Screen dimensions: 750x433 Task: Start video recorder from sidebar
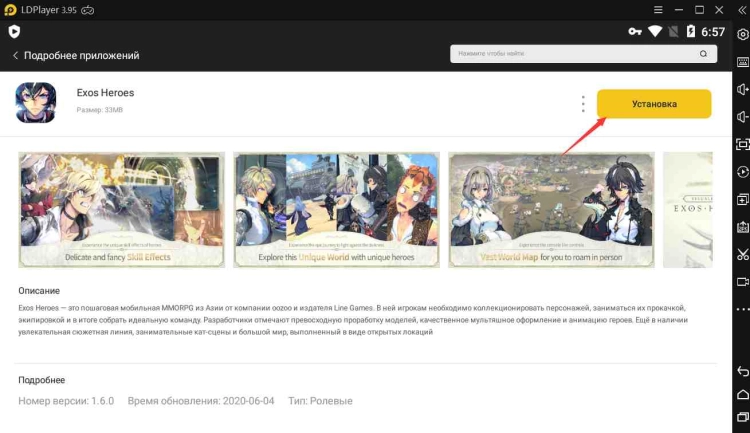[x=742, y=281]
